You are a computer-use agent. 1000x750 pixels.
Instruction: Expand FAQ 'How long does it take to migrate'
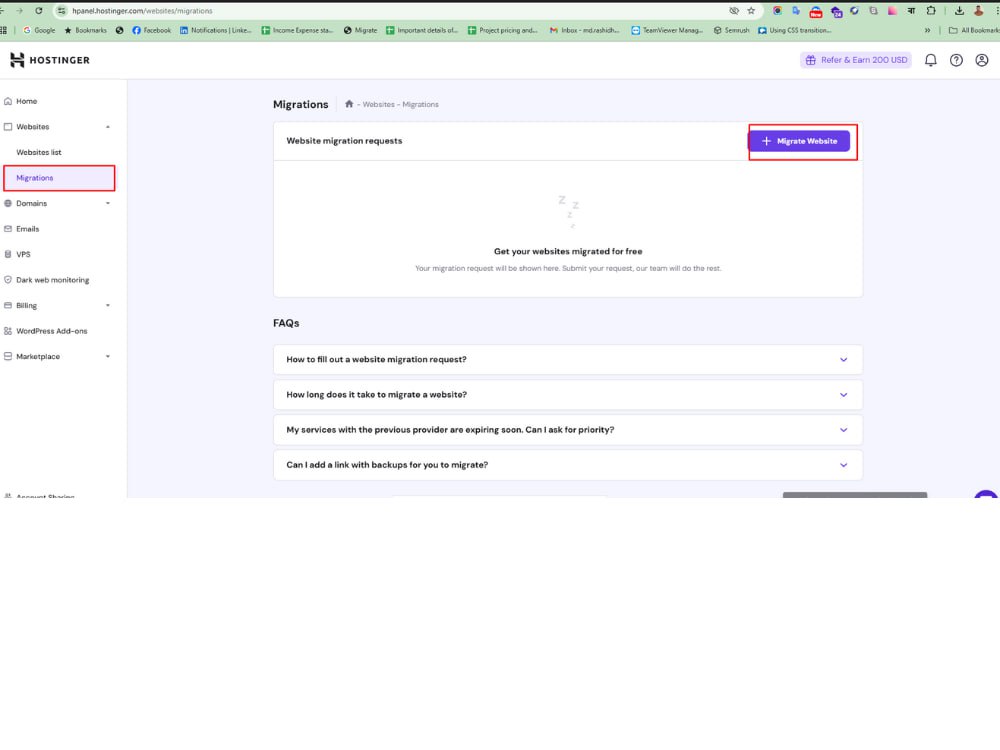(568, 395)
